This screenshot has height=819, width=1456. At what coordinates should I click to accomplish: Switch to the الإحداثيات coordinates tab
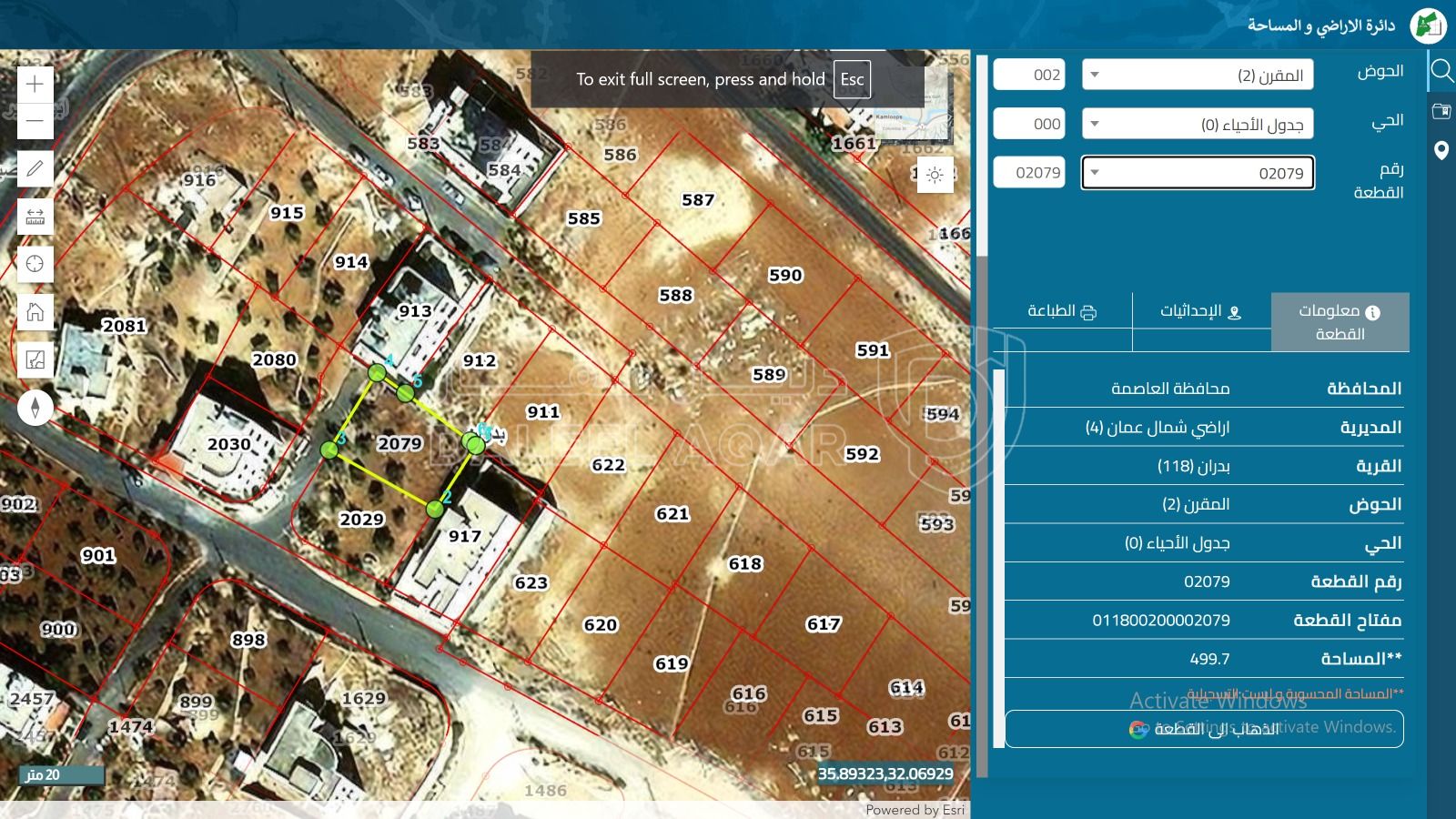coord(1200,311)
